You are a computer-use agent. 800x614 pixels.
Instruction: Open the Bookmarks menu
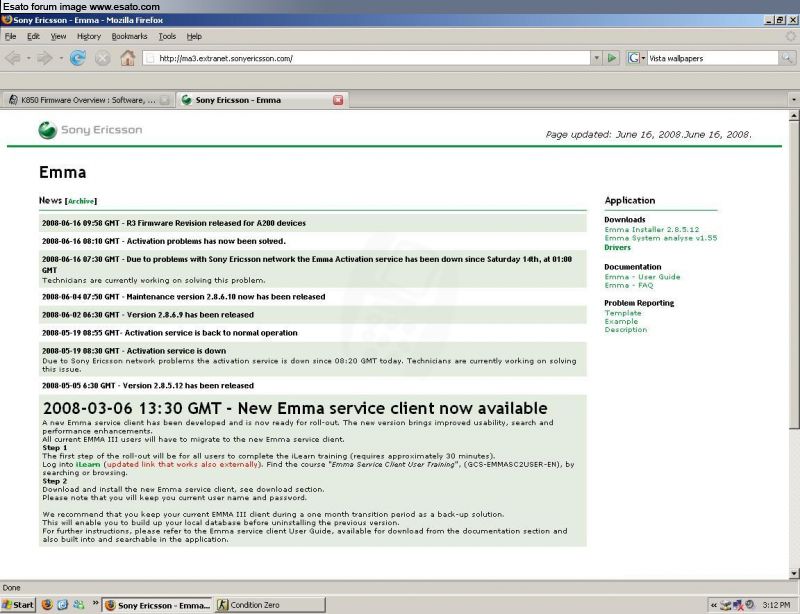coord(129,36)
